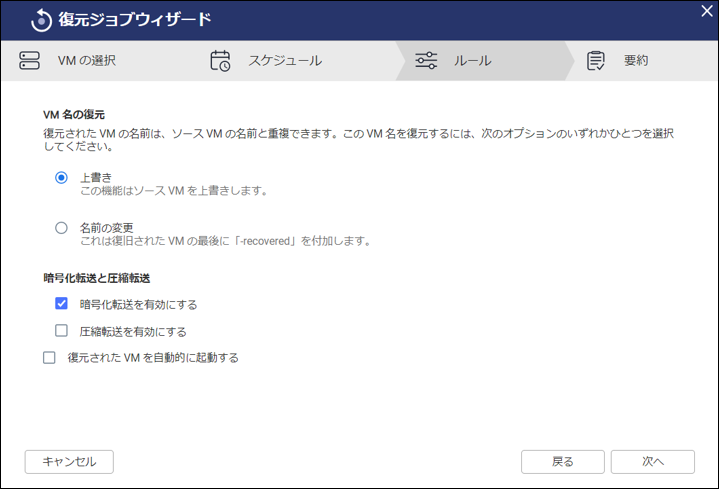719x489 pixels.
Task: Proceed with the 次へ button
Action: 653,461
